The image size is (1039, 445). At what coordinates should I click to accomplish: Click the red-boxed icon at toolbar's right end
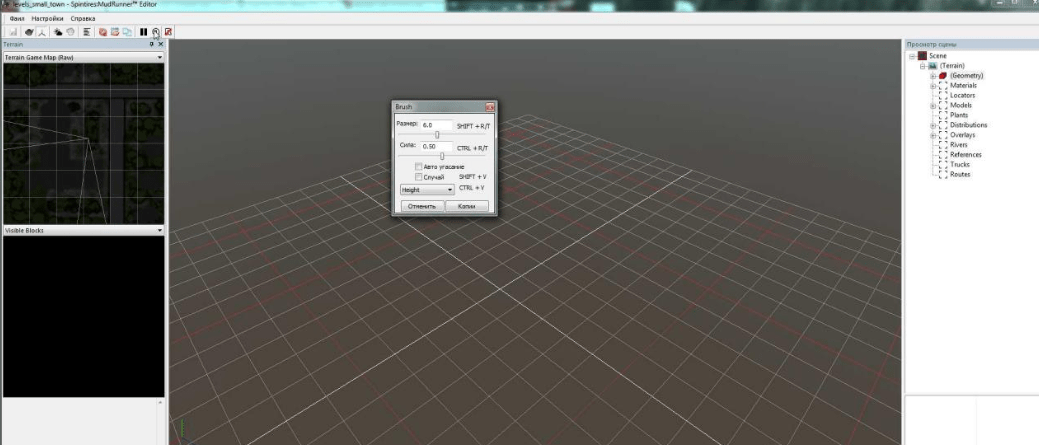(x=166, y=32)
